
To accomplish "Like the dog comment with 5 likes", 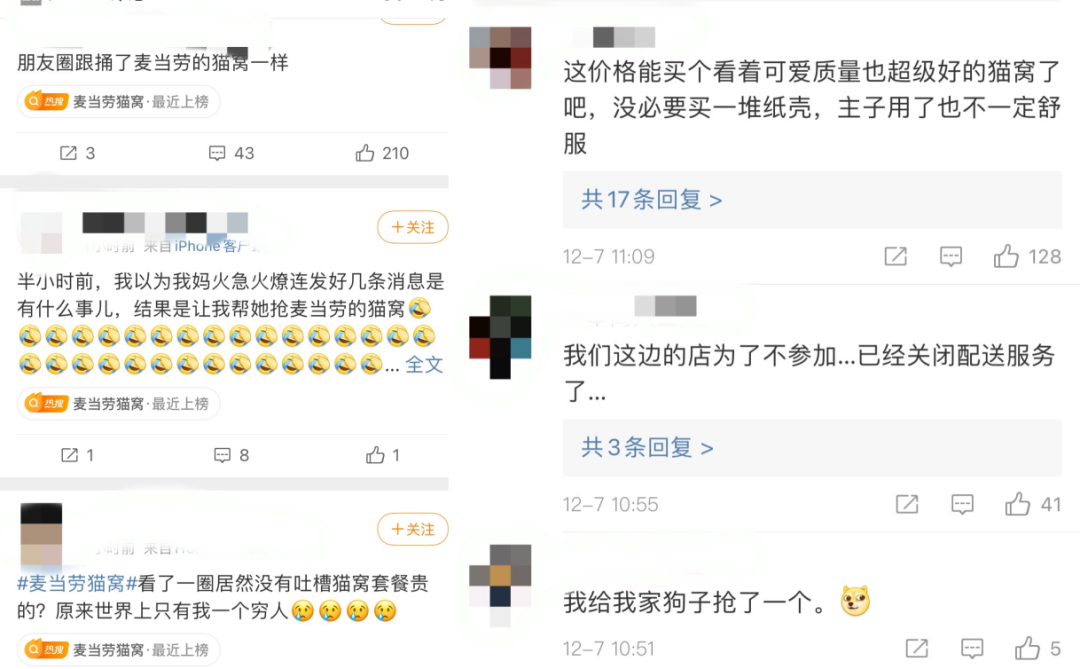I will pos(1037,648).
